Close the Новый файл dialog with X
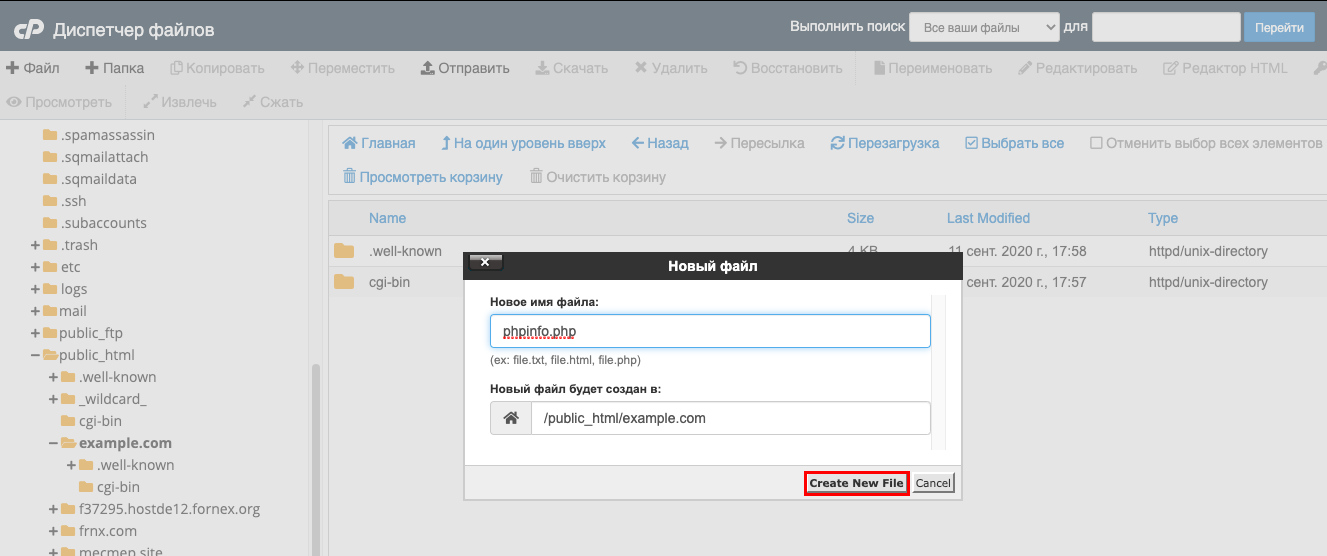Screen dimensions: 1327x556 485,263
